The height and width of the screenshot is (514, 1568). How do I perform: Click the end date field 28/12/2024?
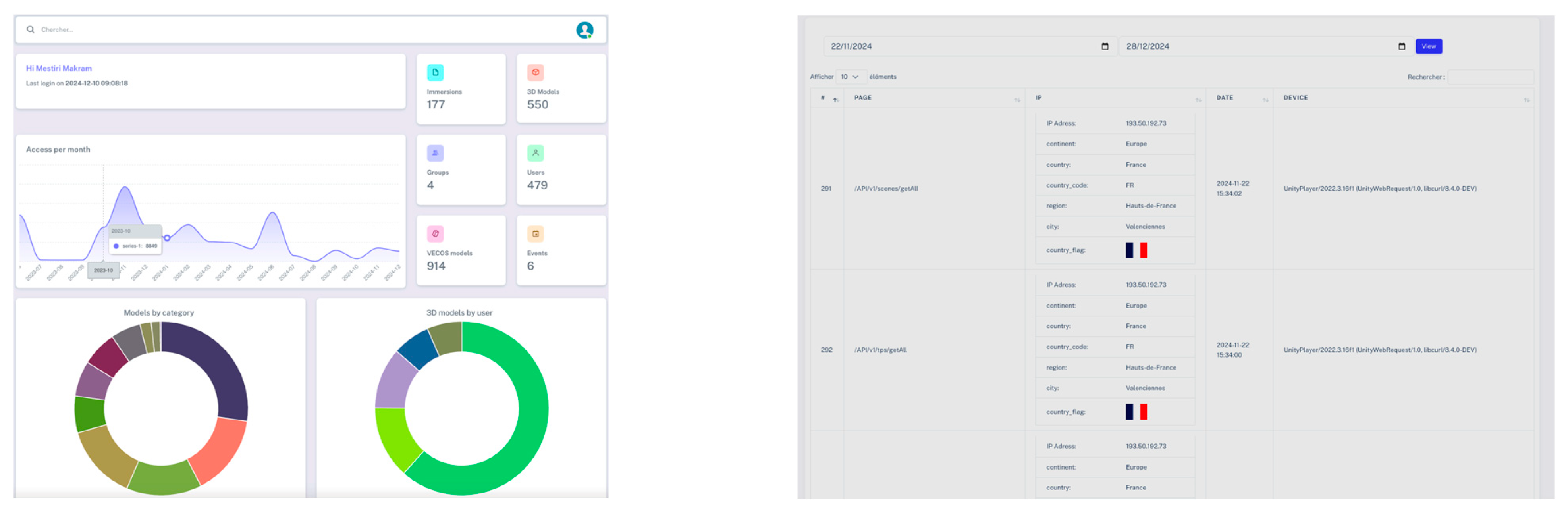[x=1266, y=46]
